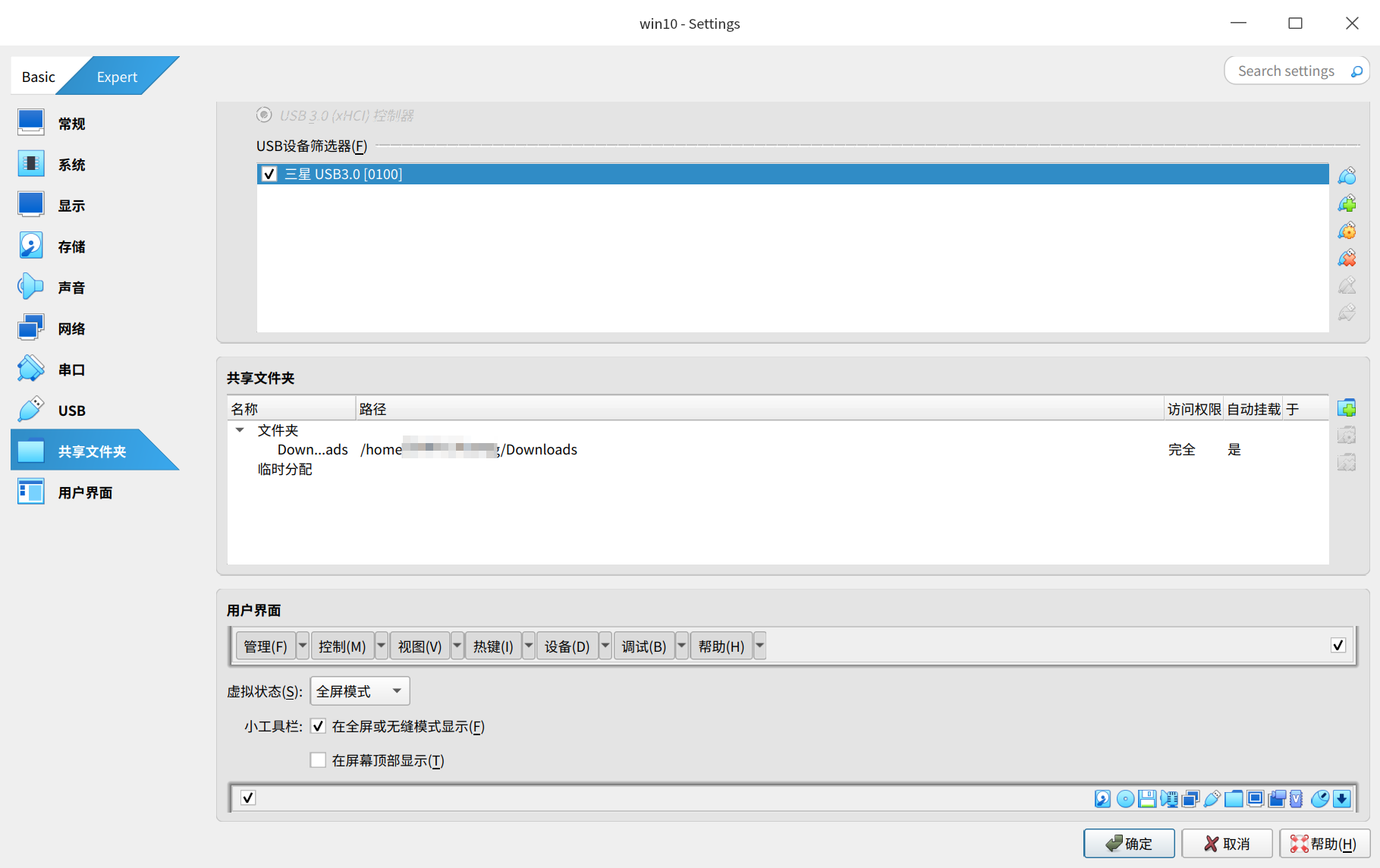Remove the selected USB filter

coord(1347,258)
